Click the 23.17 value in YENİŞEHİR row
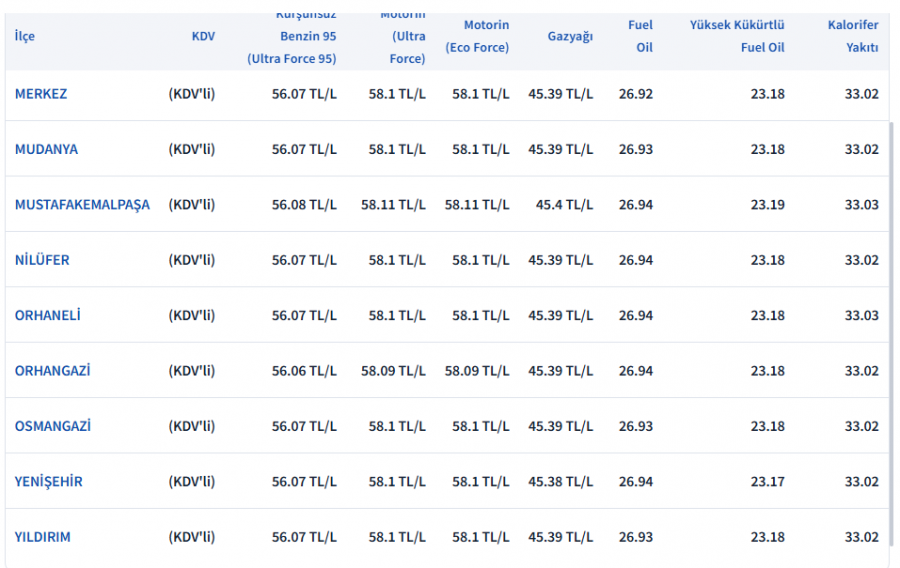 768,481
